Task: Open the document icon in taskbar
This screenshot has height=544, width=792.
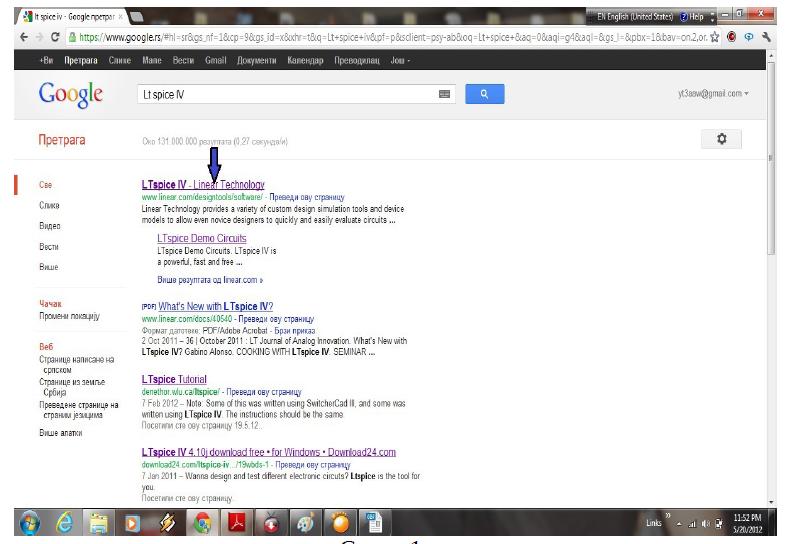Action: pyautogui.click(x=375, y=523)
